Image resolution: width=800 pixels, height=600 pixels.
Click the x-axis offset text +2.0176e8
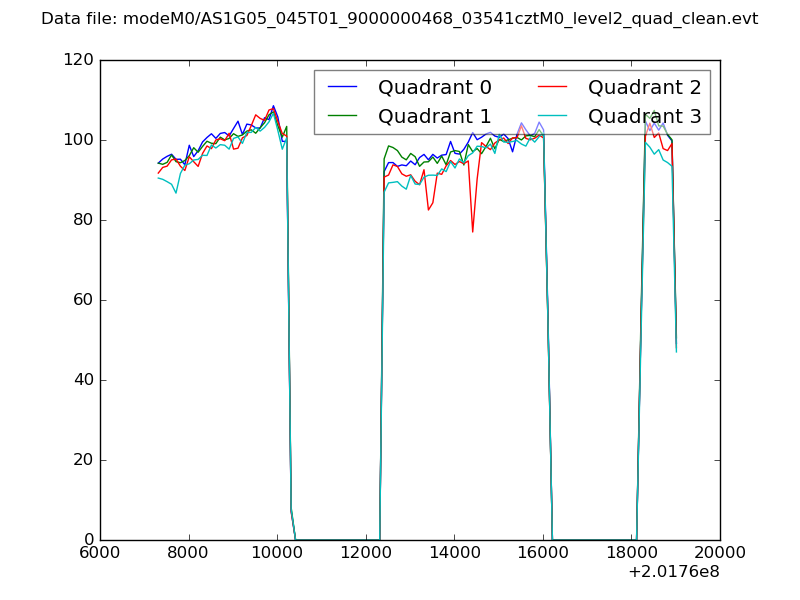pyautogui.click(x=673, y=573)
